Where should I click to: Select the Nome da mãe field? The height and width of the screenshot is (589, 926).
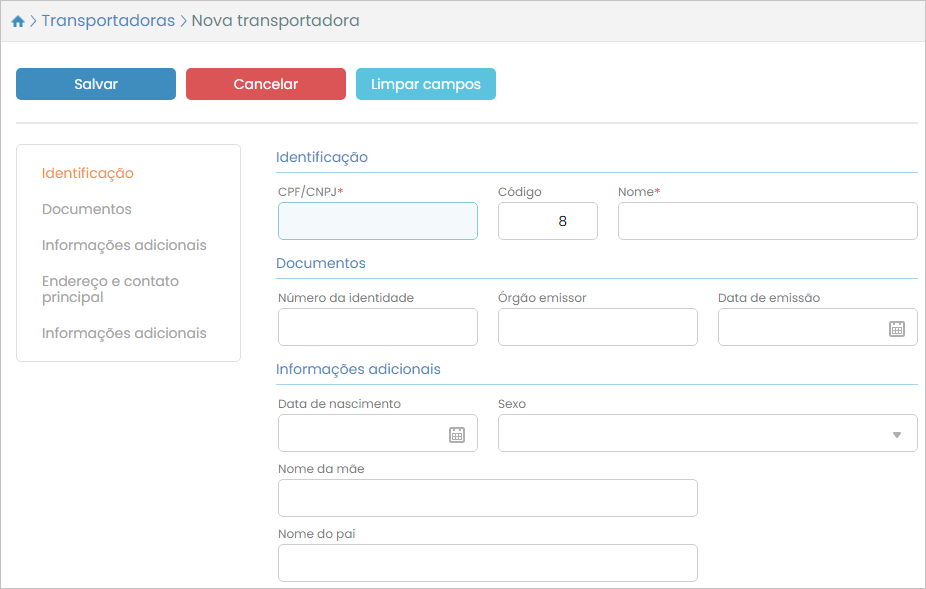(x=487, y=498)
